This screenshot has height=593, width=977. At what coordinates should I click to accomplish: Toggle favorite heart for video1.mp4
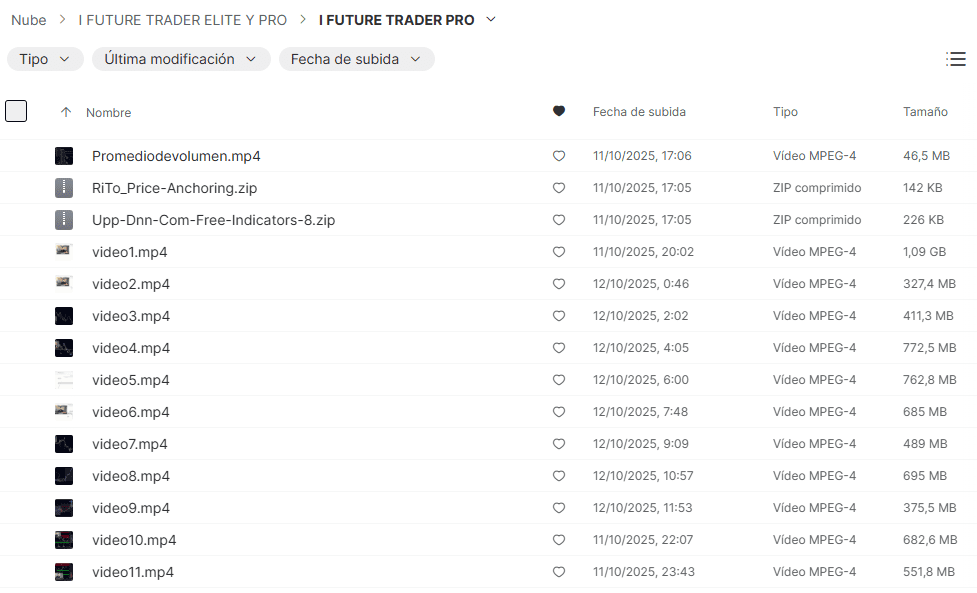559,252
